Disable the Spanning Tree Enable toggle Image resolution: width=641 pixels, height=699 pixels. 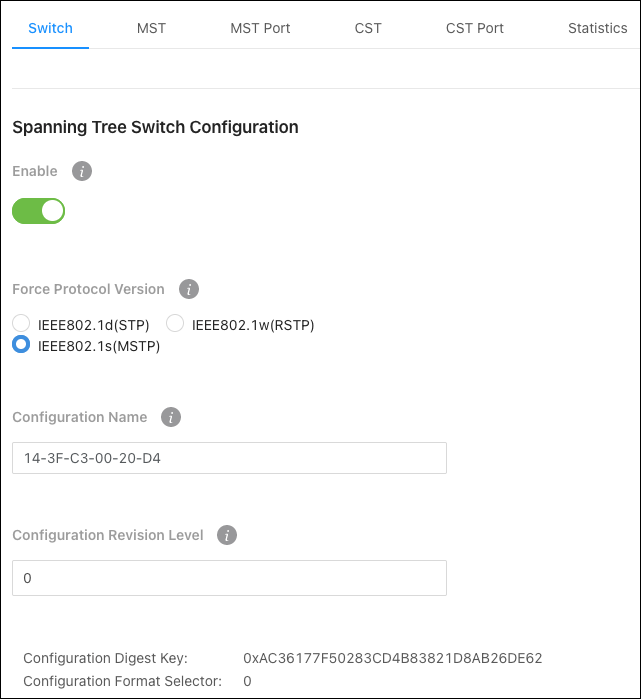click(x=38, y=211)
